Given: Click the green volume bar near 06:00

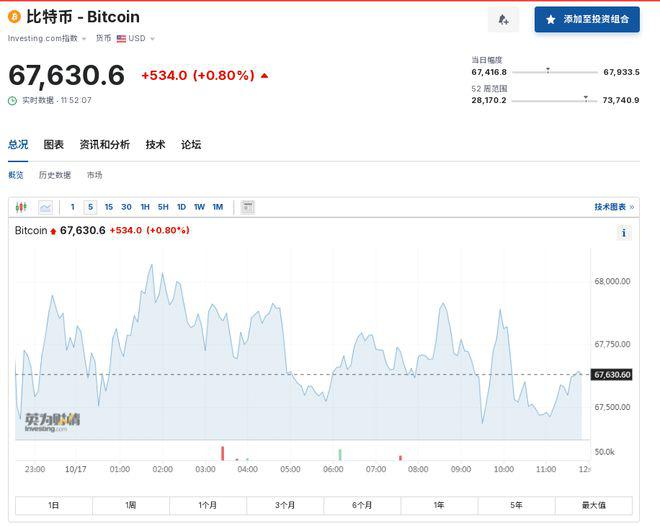Looking at the screenshot, I should point(340,455).
